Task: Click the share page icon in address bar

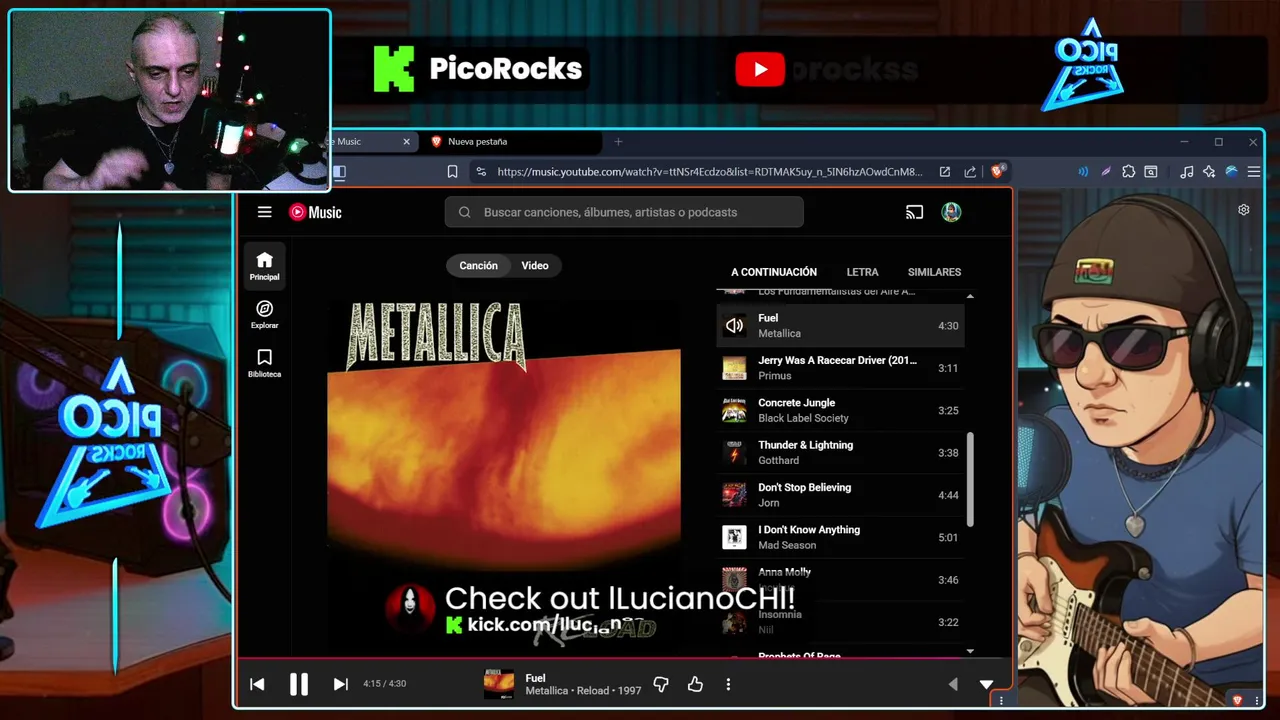Action: coord(970,172)
